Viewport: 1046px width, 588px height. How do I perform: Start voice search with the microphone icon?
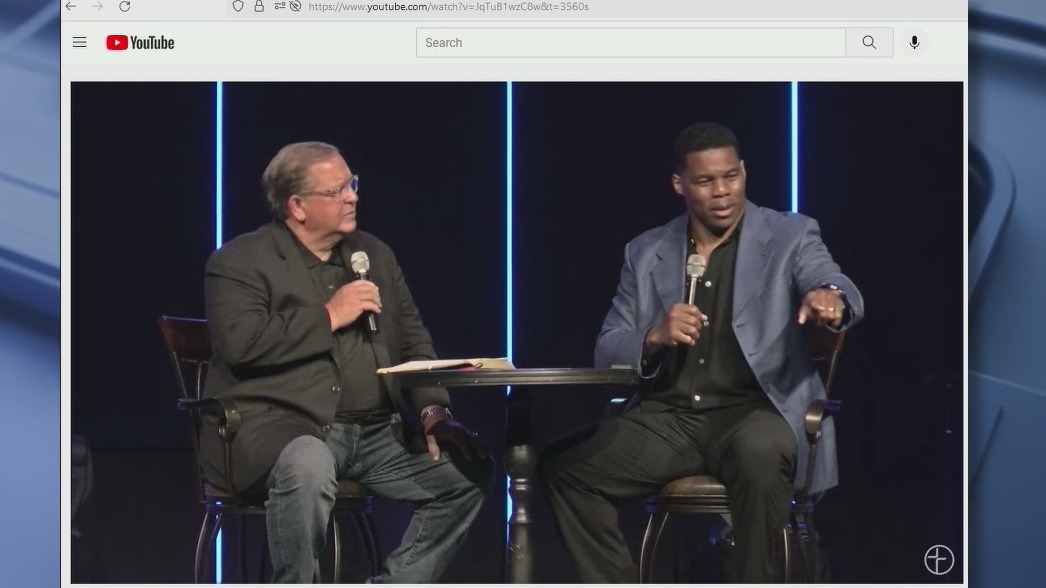pos(914,42)
